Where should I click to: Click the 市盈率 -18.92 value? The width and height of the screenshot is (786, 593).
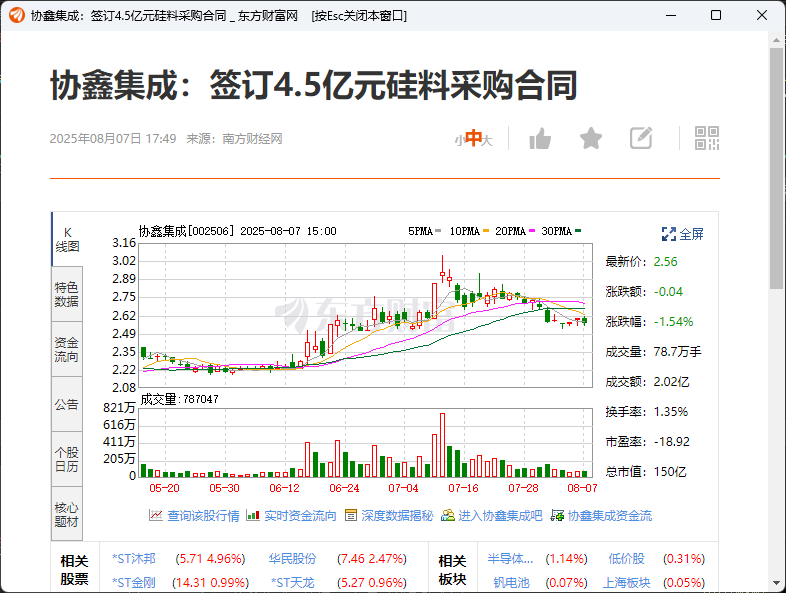672,442
